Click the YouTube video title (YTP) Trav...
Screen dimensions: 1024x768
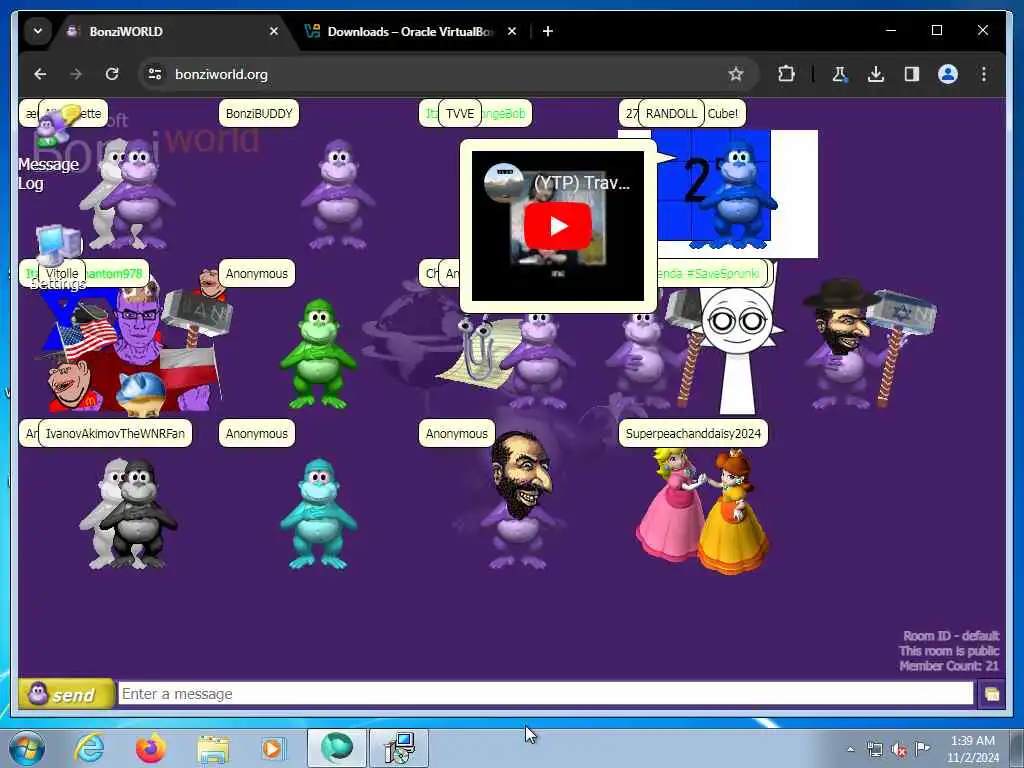coord(582,183)
